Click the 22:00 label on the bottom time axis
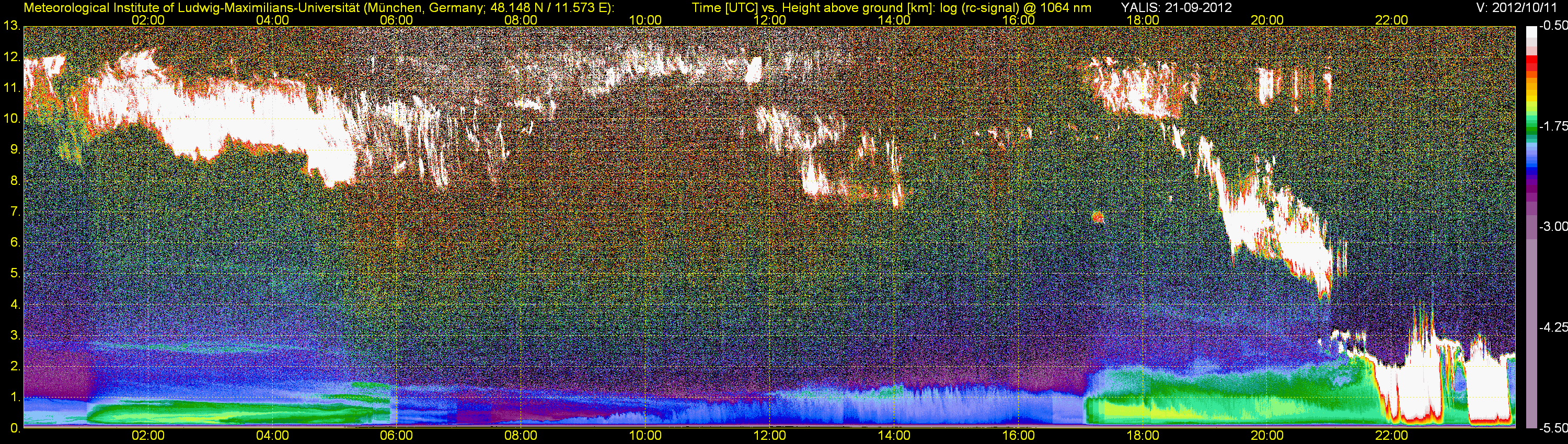 [x=1391, y=436]
